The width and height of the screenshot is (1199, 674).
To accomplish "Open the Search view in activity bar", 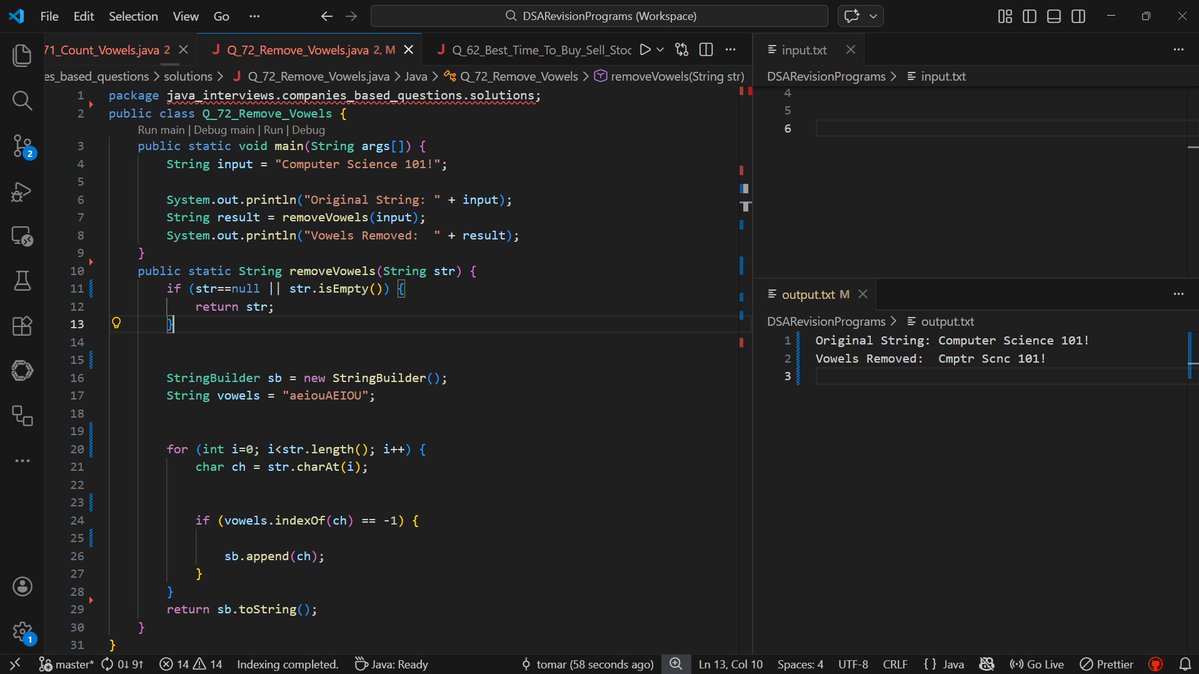I will [22, 100].
